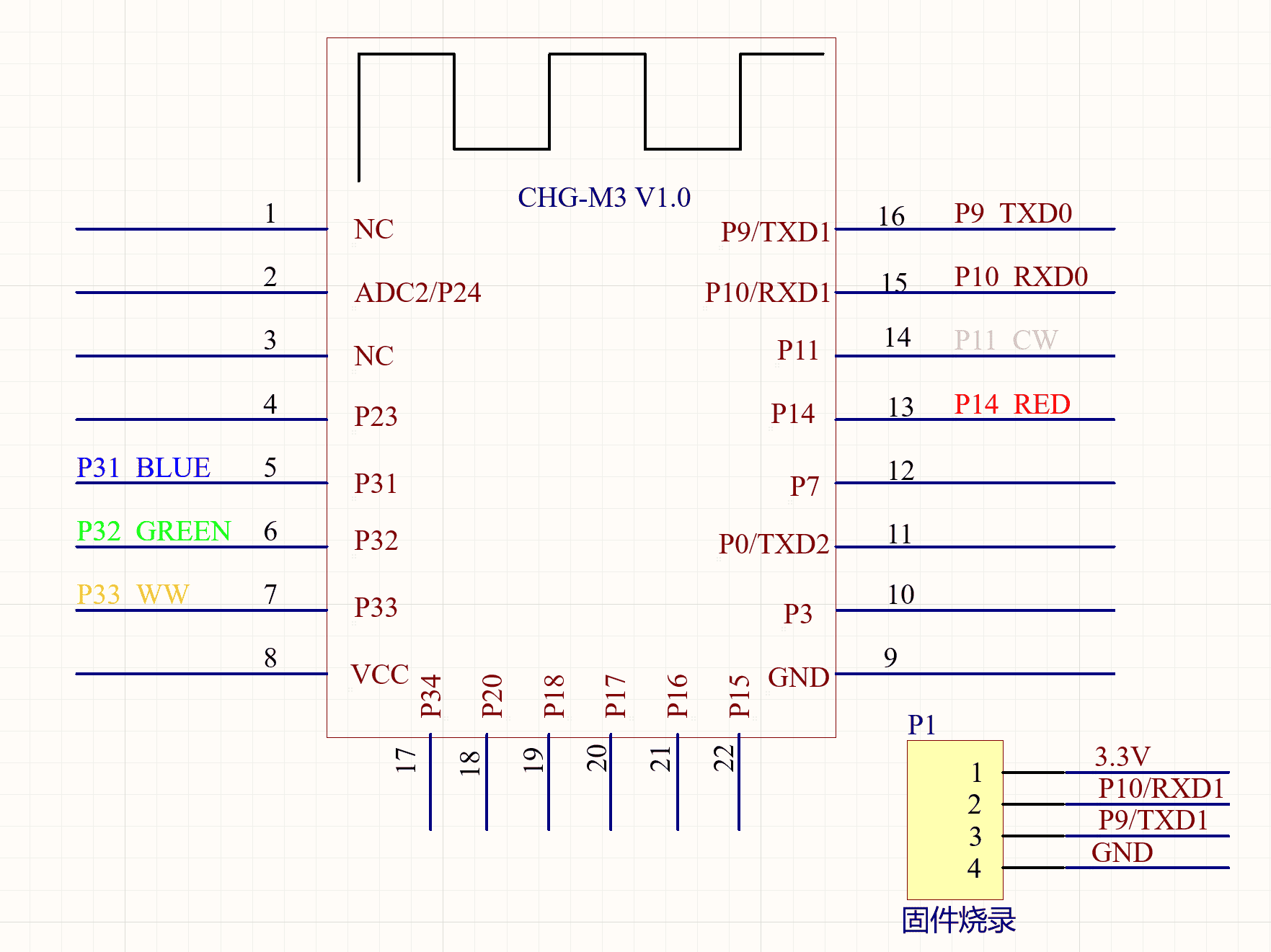Click the P9/TXD1 net label on P1 header
The width and height of the screenshot is (1271, 952).
pyautogui.click(x=1153, y=820)
